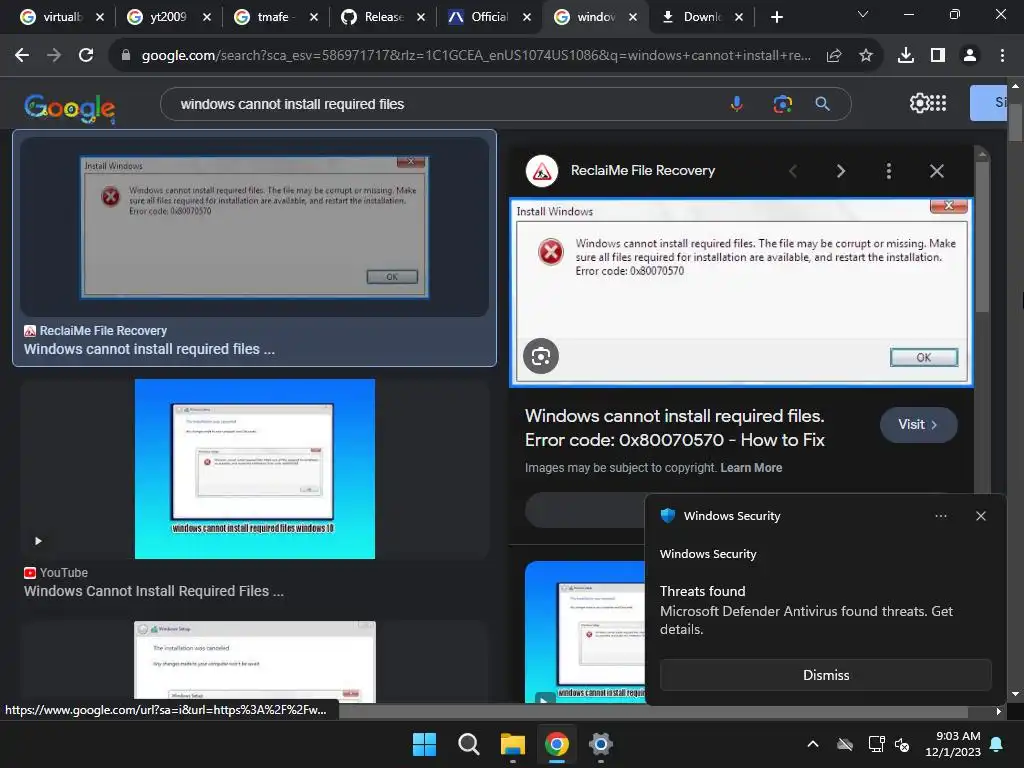Open preview panel more options menu
The width and height of the screenshot is (1024, 768).
coord(889,171)
